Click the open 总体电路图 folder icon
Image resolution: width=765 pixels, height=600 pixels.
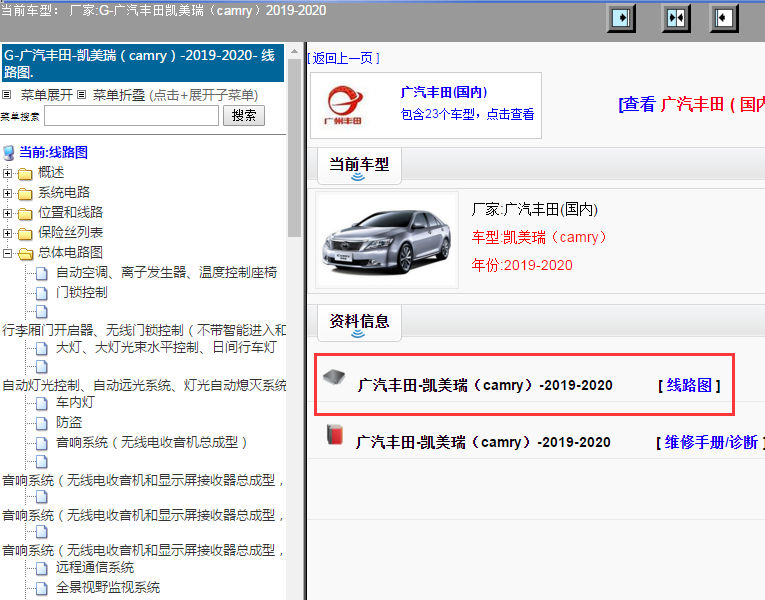click(x=25, y=254)
